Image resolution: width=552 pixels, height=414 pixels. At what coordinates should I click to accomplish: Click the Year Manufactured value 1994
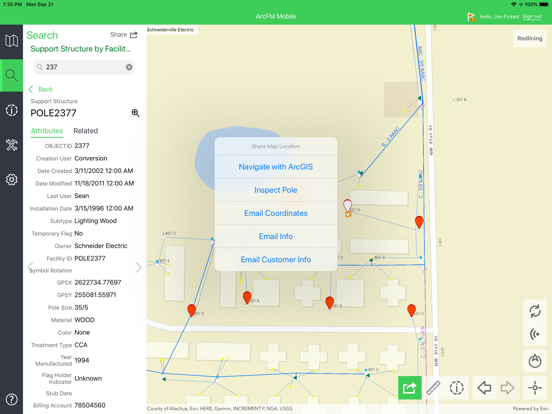pos(82,360)
